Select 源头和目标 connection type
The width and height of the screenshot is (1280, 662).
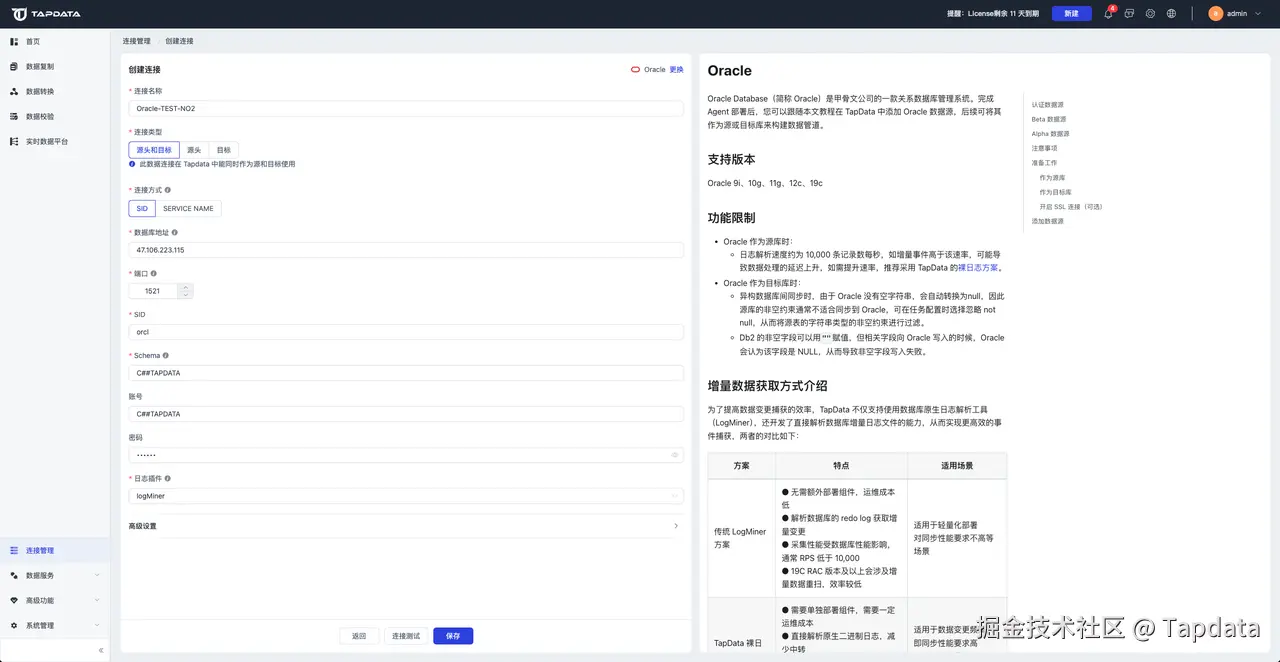pos(154,149)
